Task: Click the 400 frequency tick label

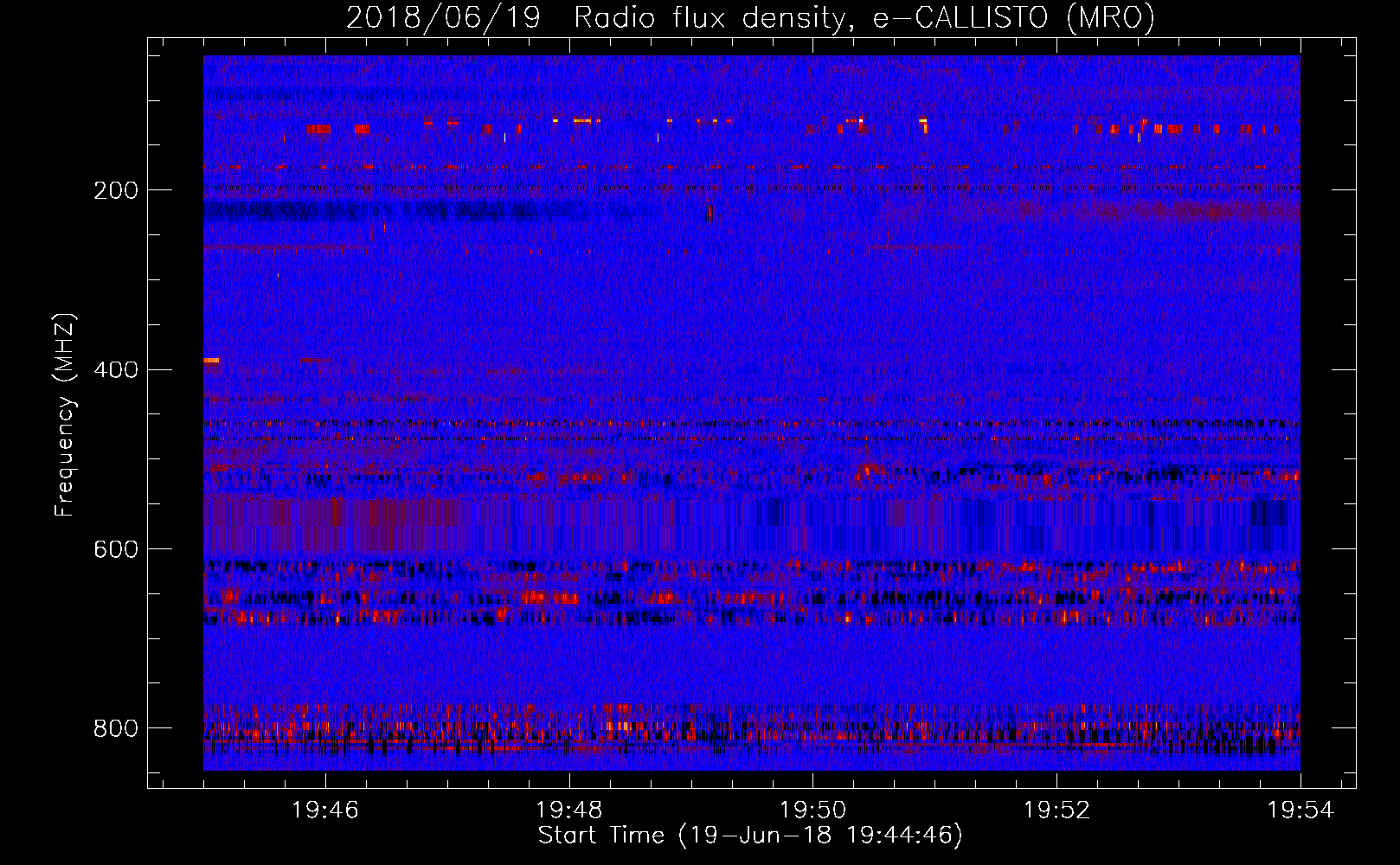Action: (x=116, y=370)
